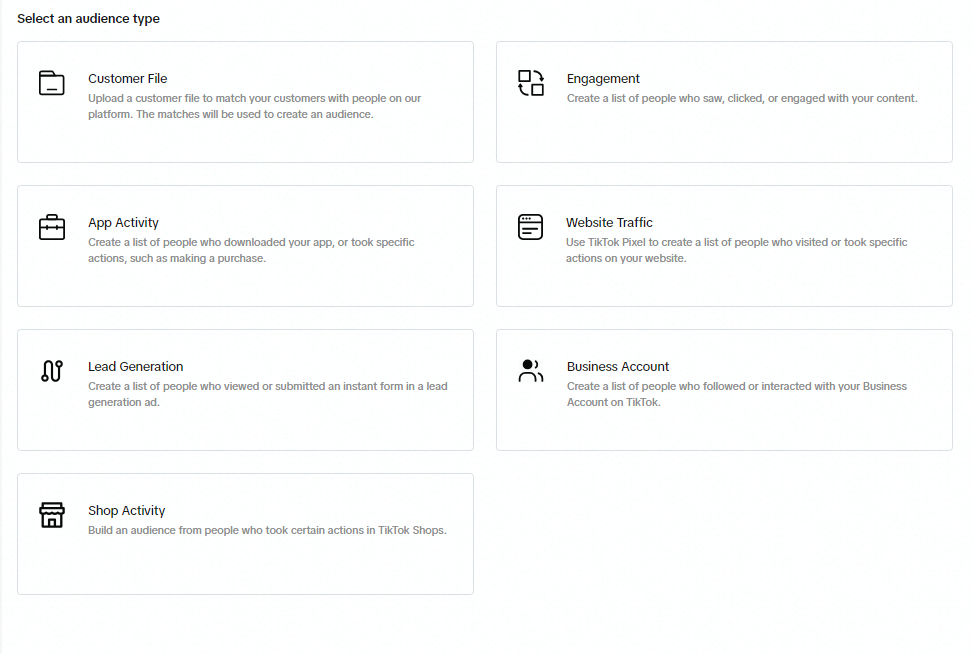
Task: Click the Engagement arrows icon
Action: 531,83
